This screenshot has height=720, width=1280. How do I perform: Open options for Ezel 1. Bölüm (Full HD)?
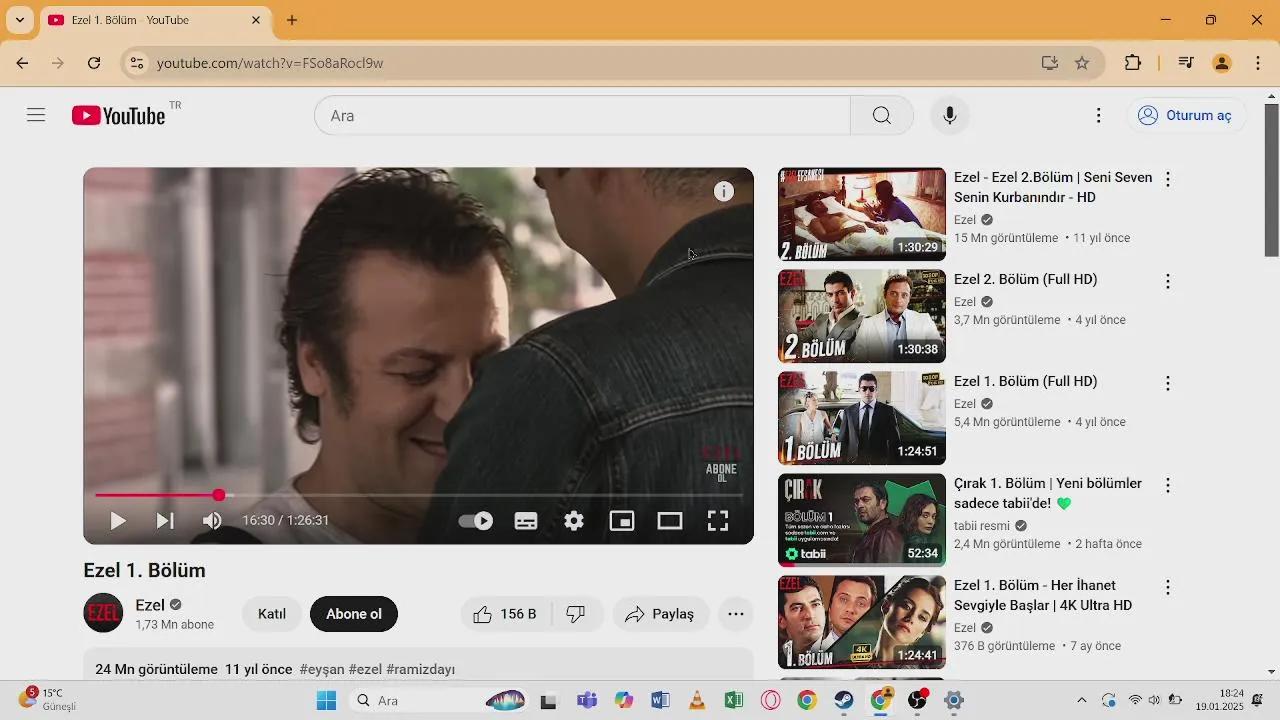click(x=1167, y=384)
